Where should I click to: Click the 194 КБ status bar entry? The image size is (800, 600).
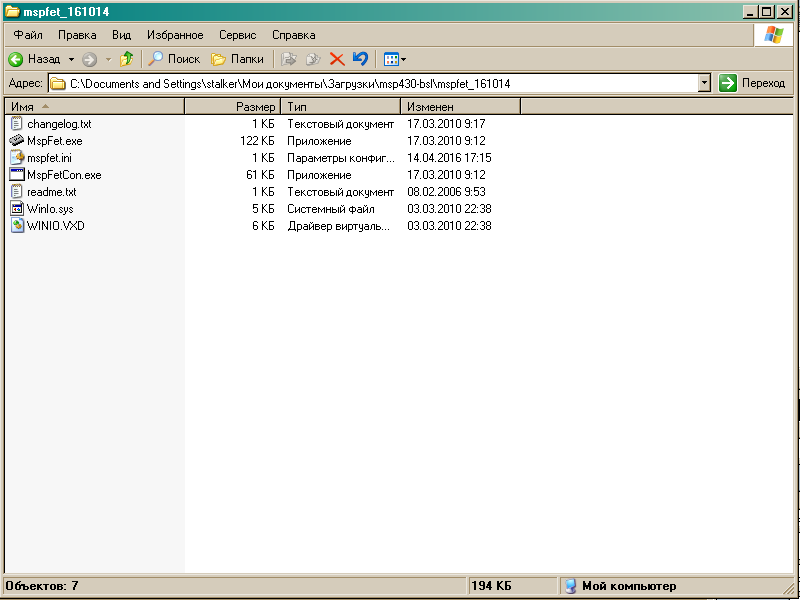point(491,586)
